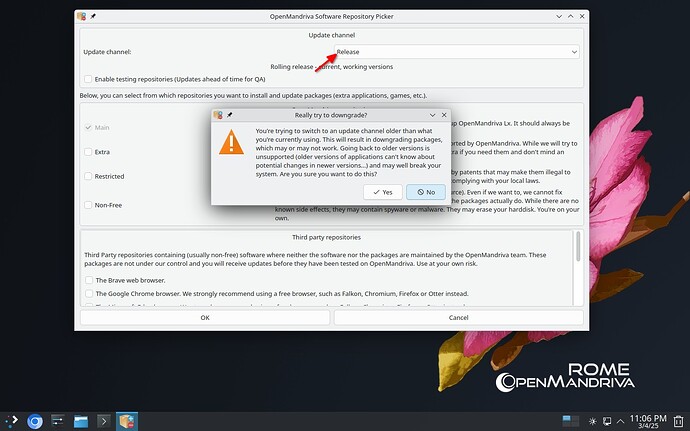Open the file manager from taskbar

(81, 420)
